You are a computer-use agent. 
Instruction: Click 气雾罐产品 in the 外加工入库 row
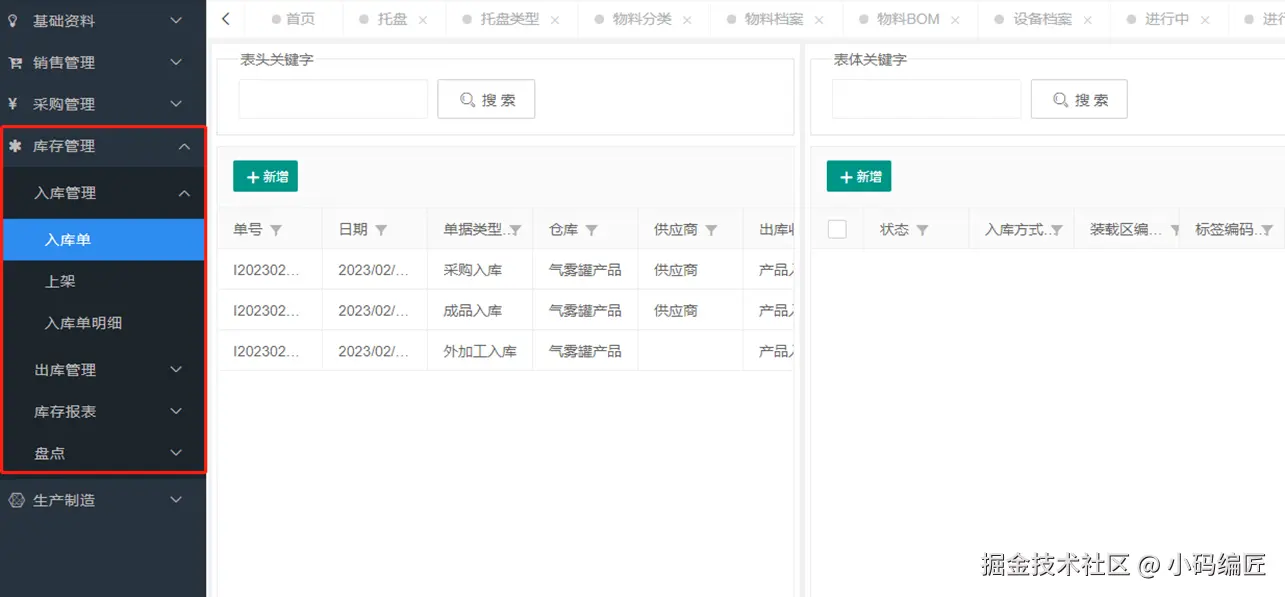[585, 351]
